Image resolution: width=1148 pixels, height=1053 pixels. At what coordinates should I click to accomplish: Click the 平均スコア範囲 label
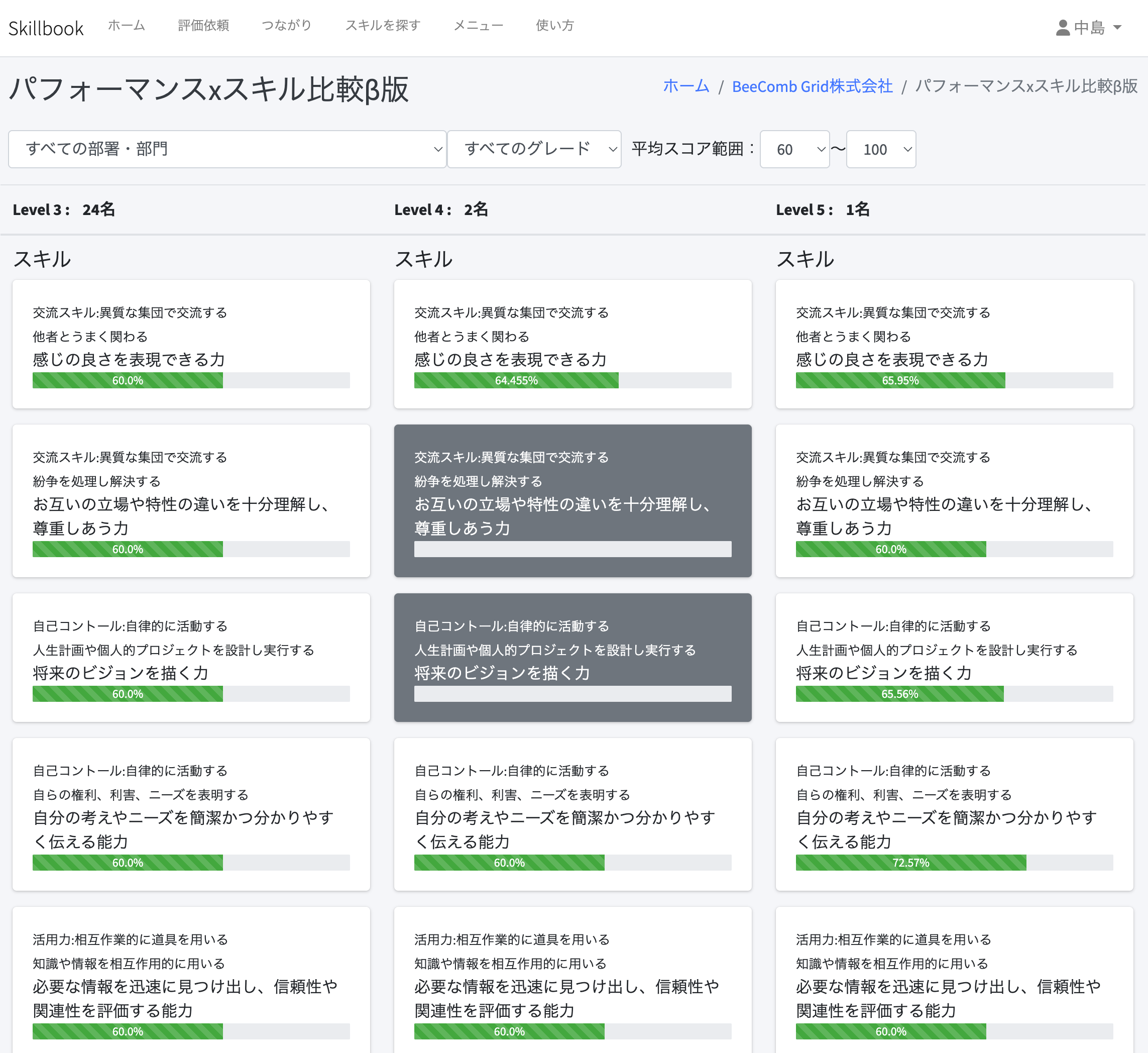pyautogui.click(x=693, y=149)
